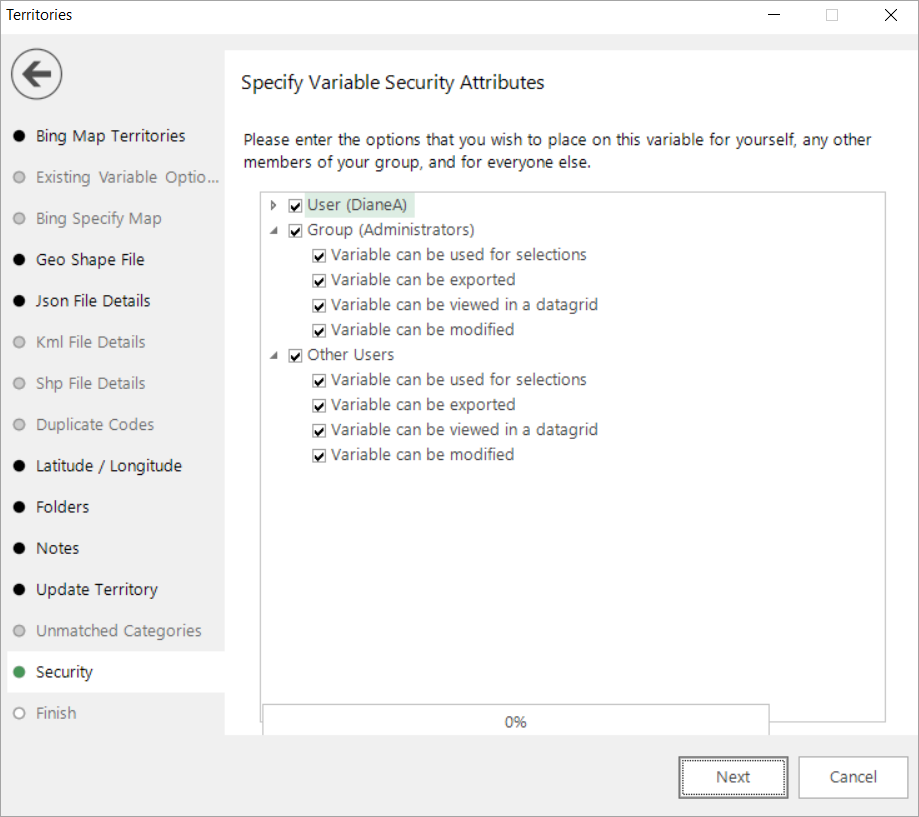Viewport: 919px width, 817px height.
Task: Toggle the Group (Administrators) checkbox
Action: click(x=295, y=231)
